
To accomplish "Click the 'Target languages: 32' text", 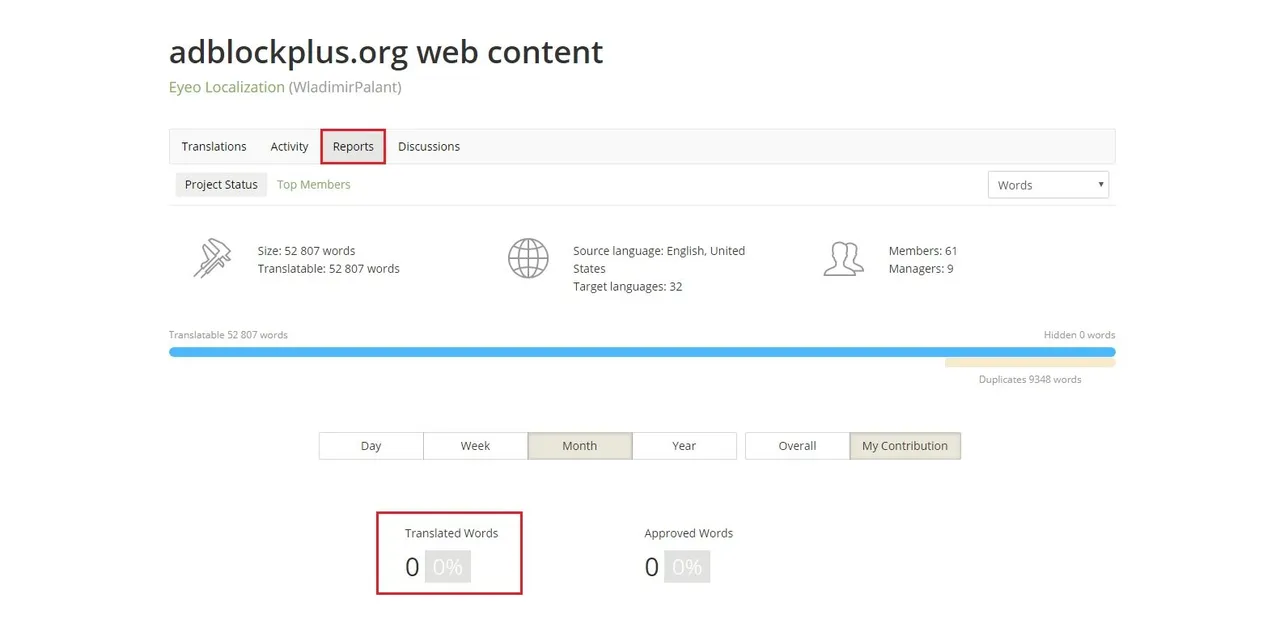I will [x=628, y=287].
